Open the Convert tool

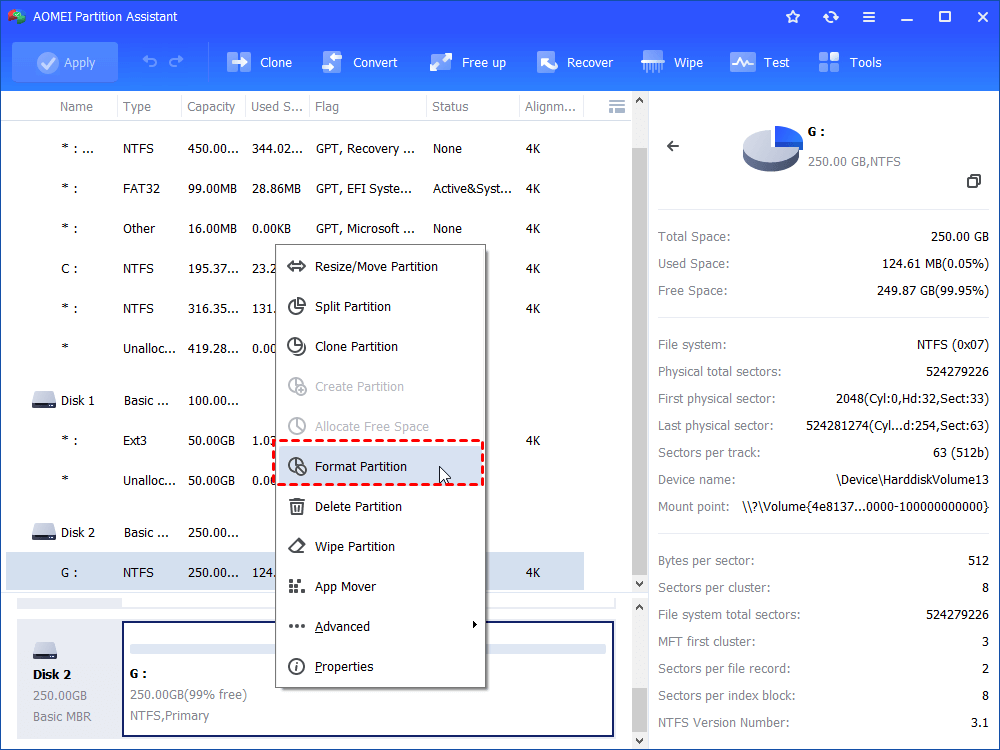[x=360, y=61]
